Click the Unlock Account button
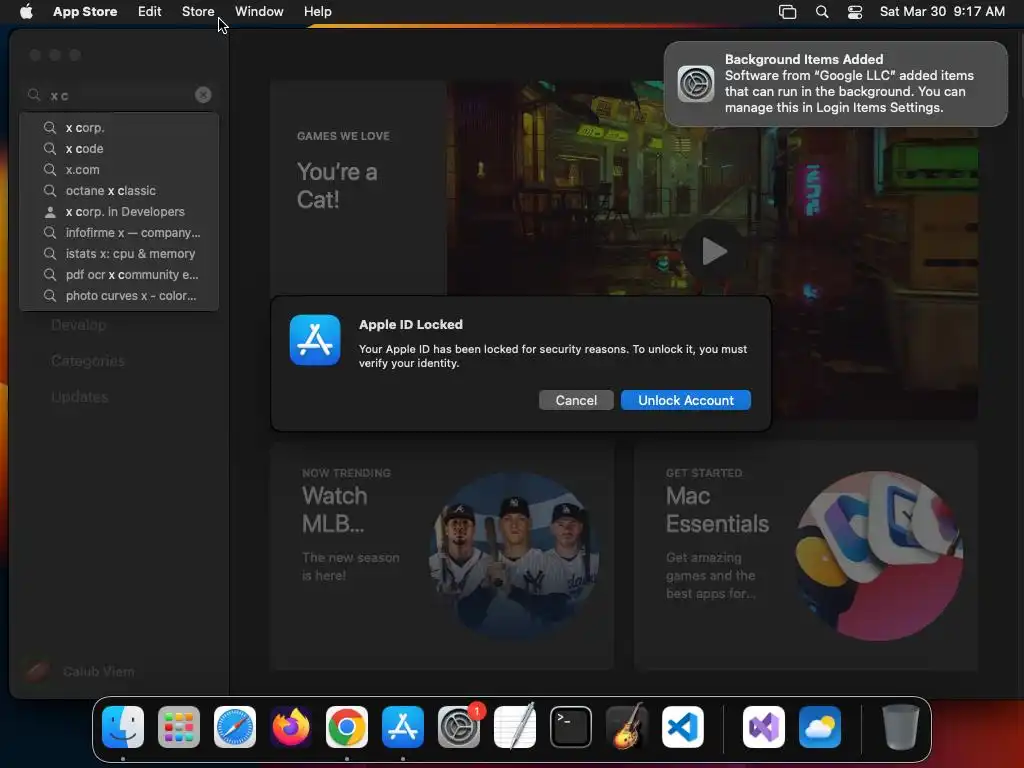1024x768 pixels. click(686, 400)
